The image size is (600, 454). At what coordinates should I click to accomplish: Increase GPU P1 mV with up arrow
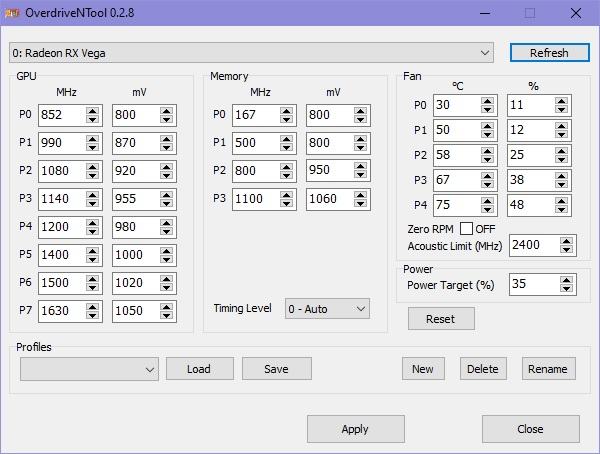pos(166,139)
